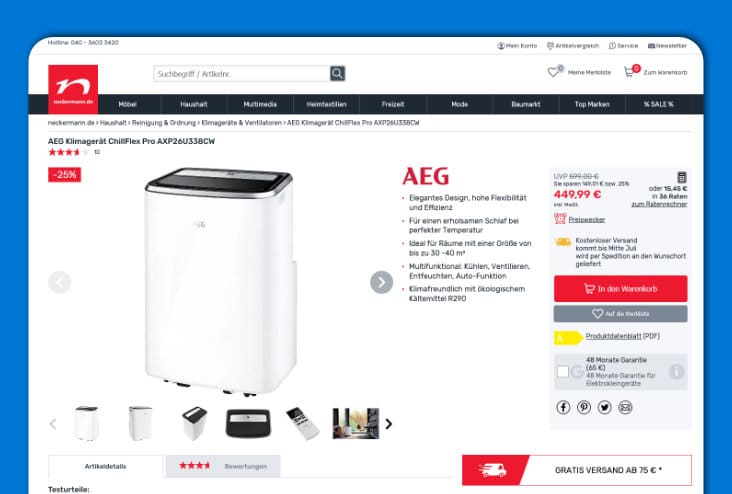Open the installment calculator icon
This screenshot has height=494, width=732.
tap(682, 177)
